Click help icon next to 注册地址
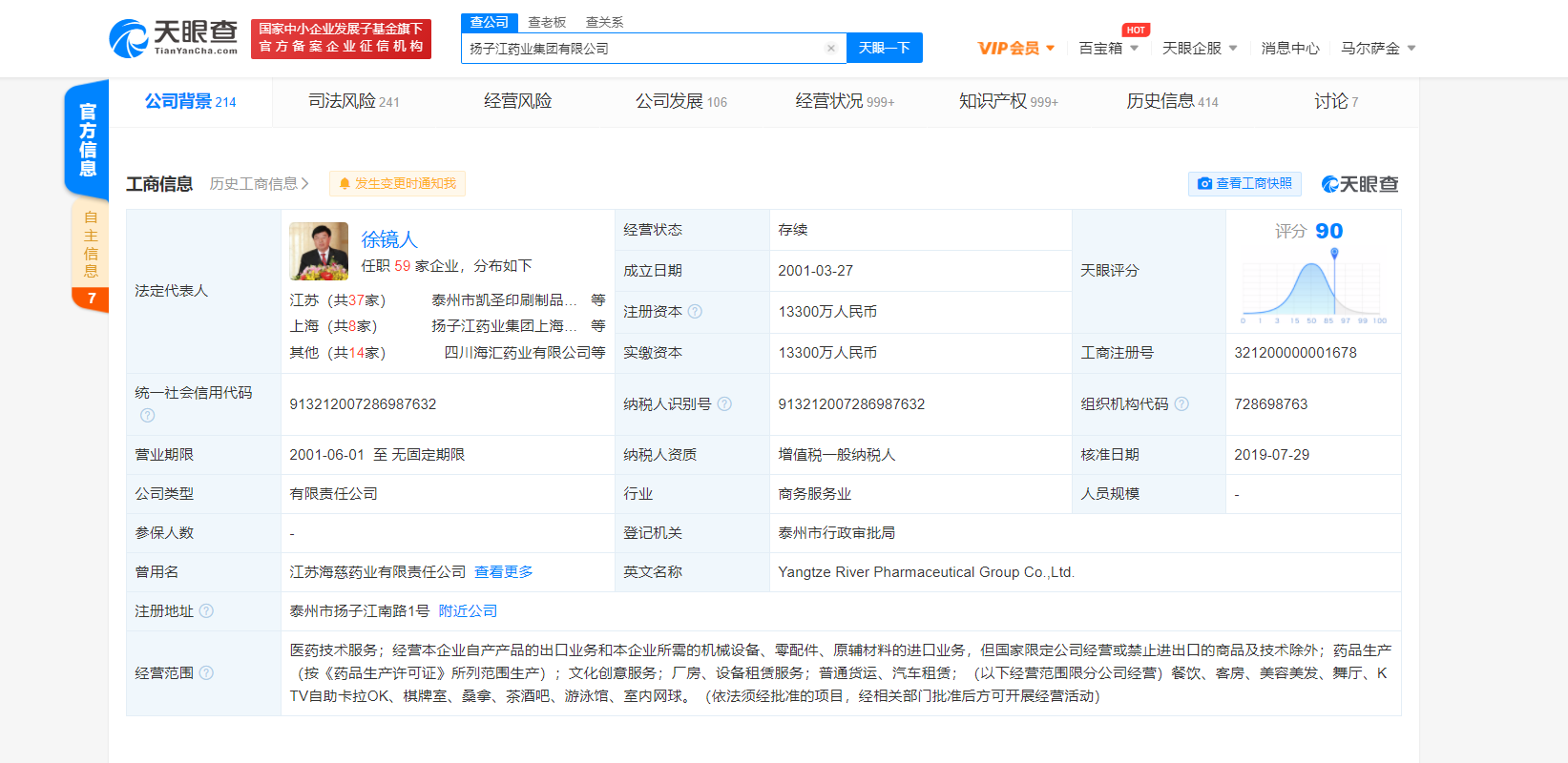Screen dimensions: 1568x763 tap(206, 610)
